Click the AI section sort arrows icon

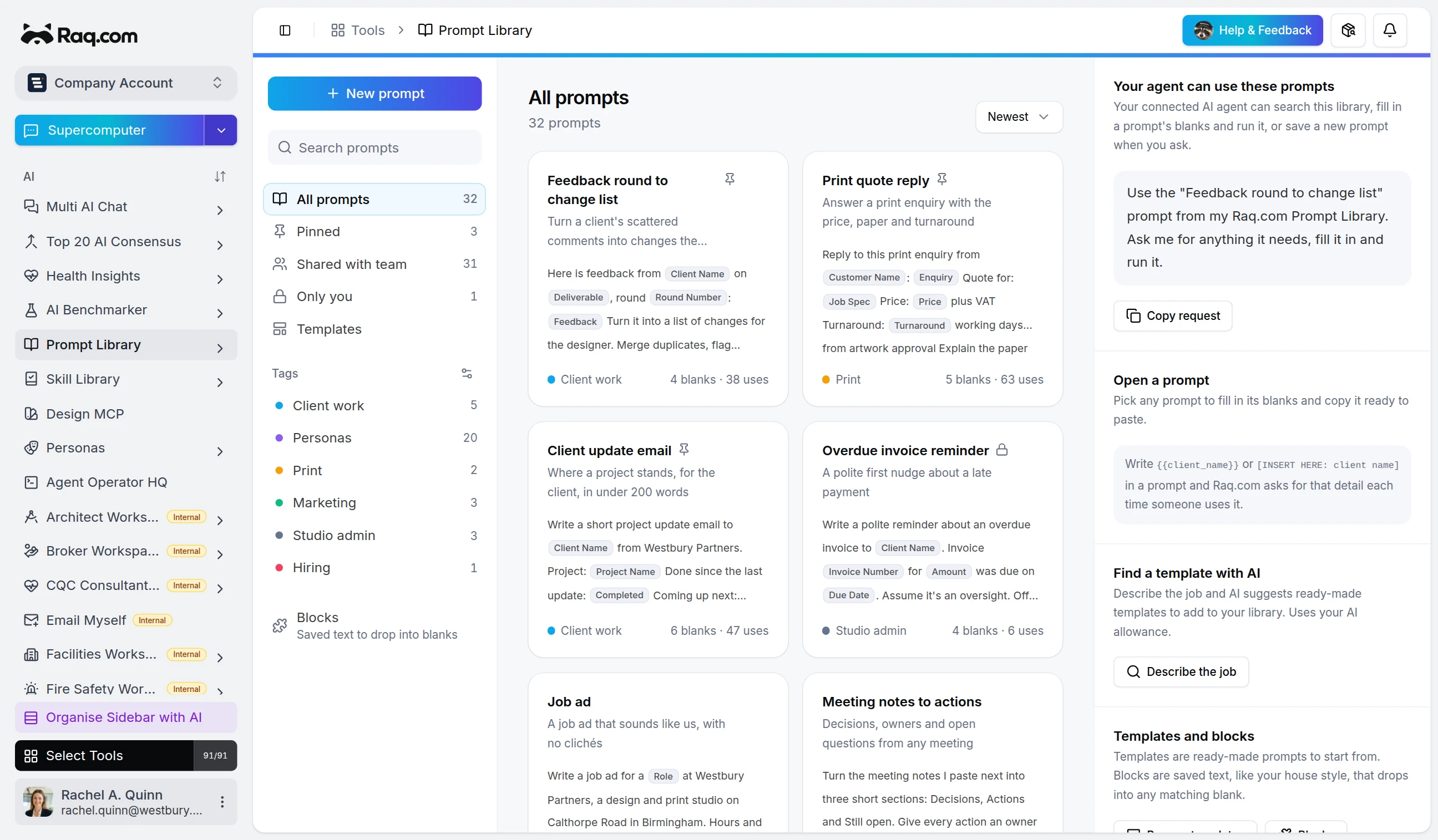(220, 176)
